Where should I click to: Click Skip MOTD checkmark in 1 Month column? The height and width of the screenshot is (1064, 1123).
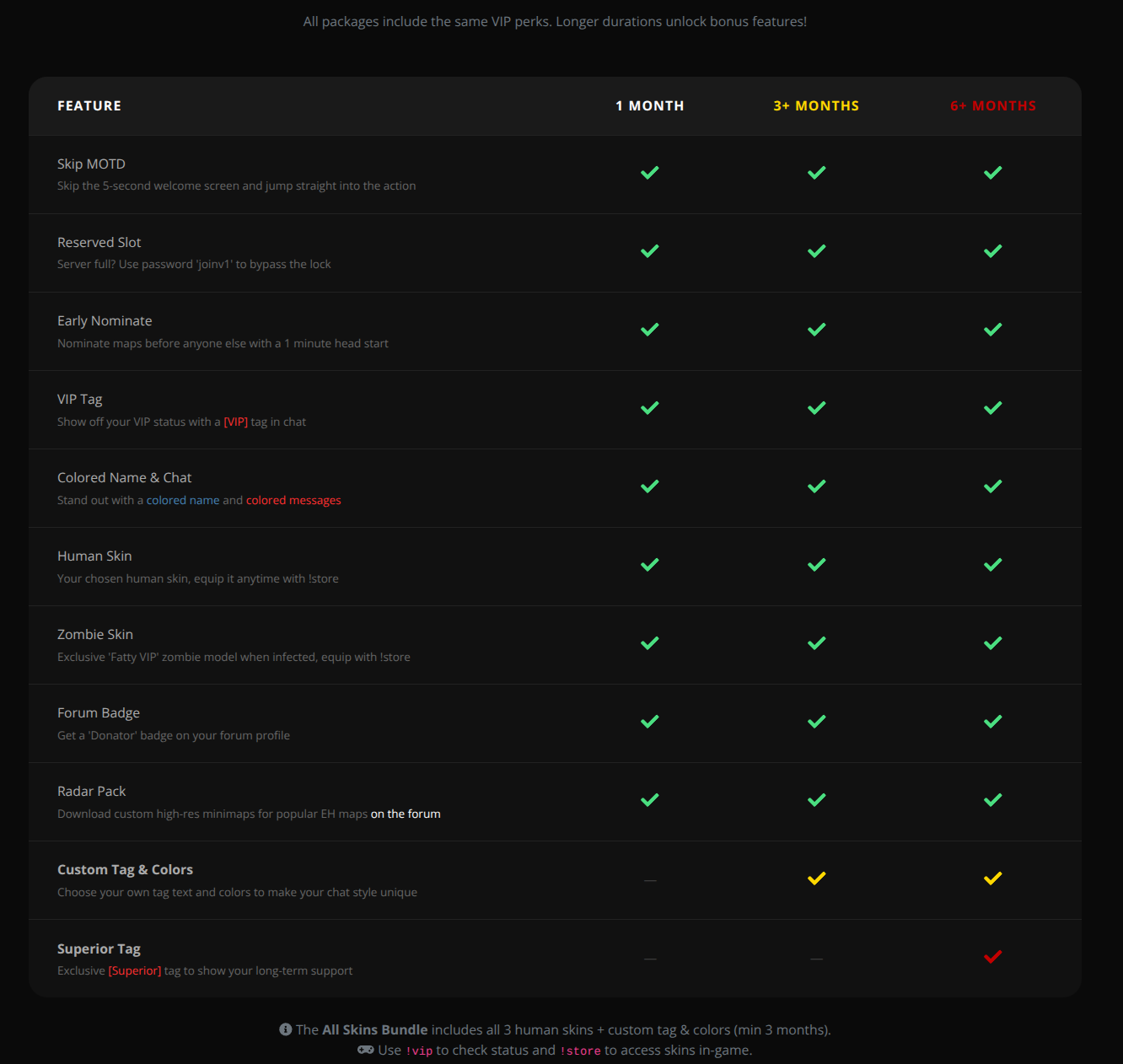click(649, 173)
